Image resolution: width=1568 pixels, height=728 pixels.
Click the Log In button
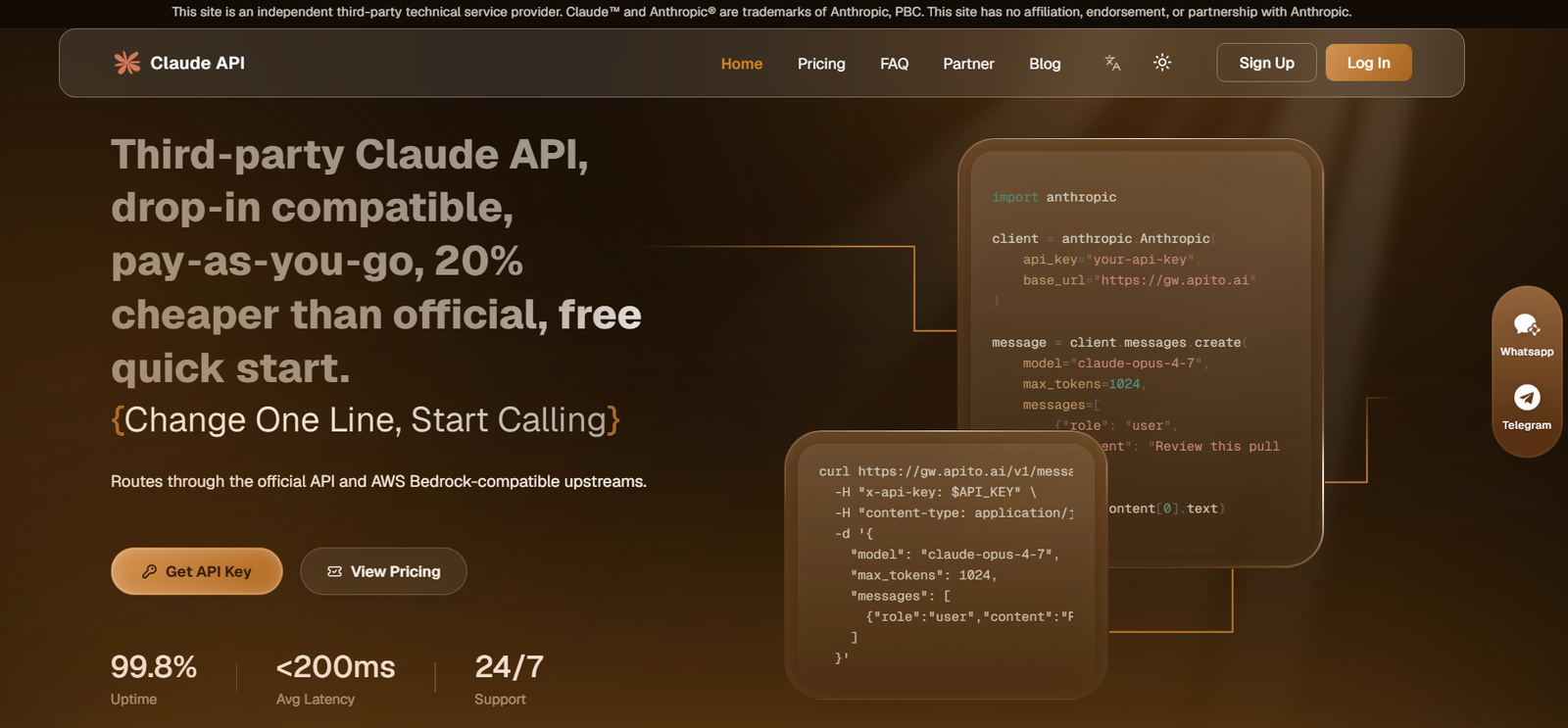tap(1368, 63)
